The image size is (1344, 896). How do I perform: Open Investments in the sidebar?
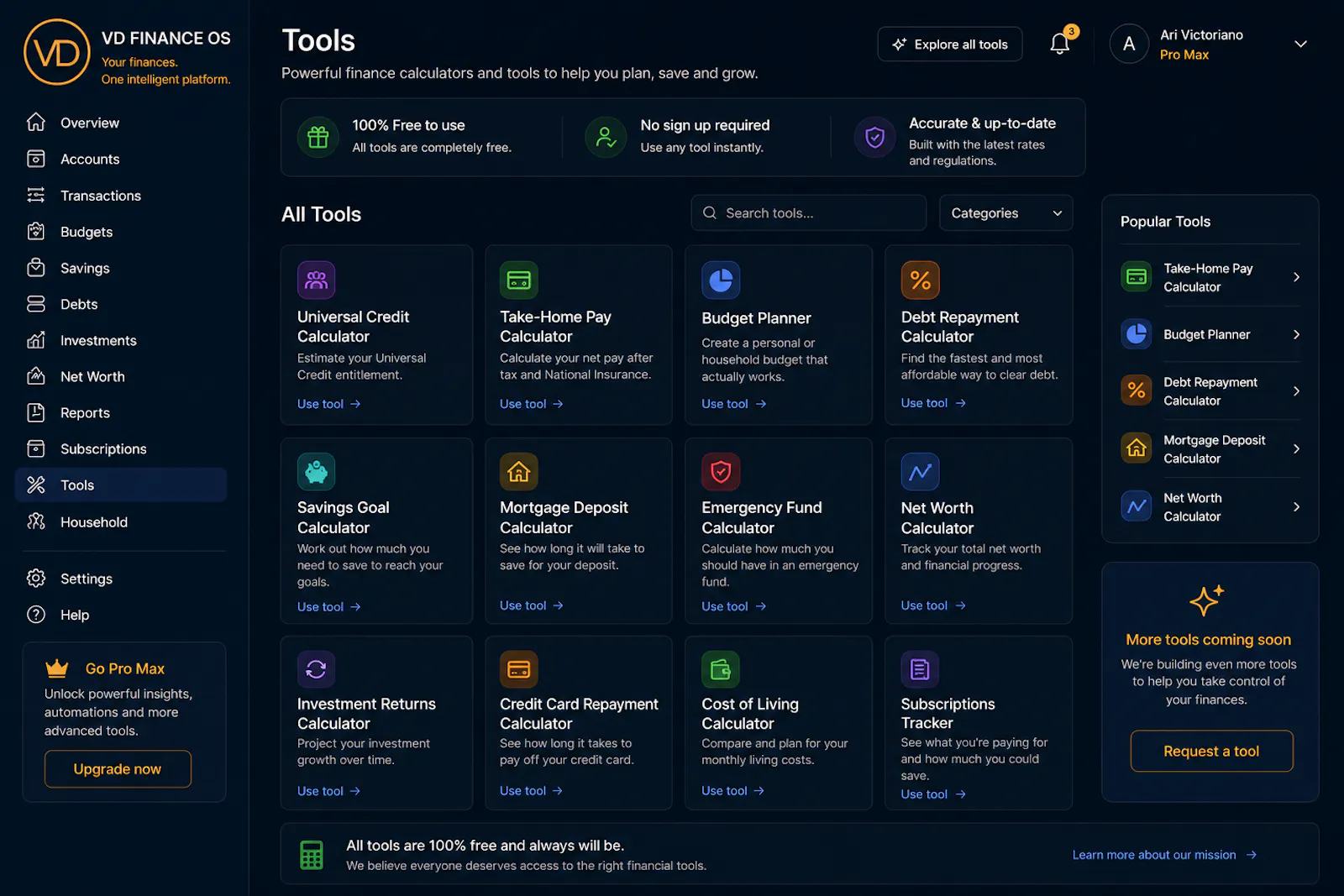(x=121, y=340)
